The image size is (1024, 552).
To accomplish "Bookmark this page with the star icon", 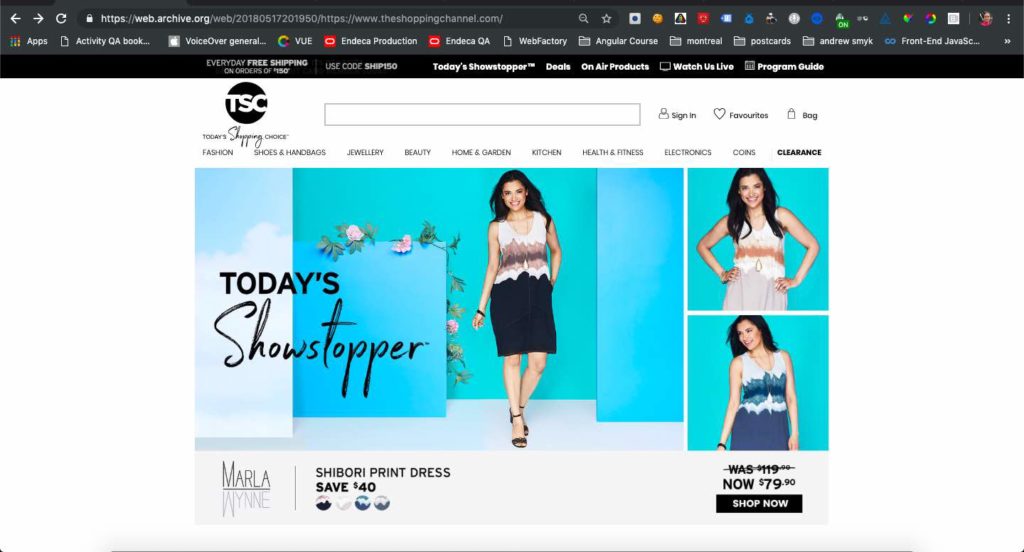I will click(607, 19).
